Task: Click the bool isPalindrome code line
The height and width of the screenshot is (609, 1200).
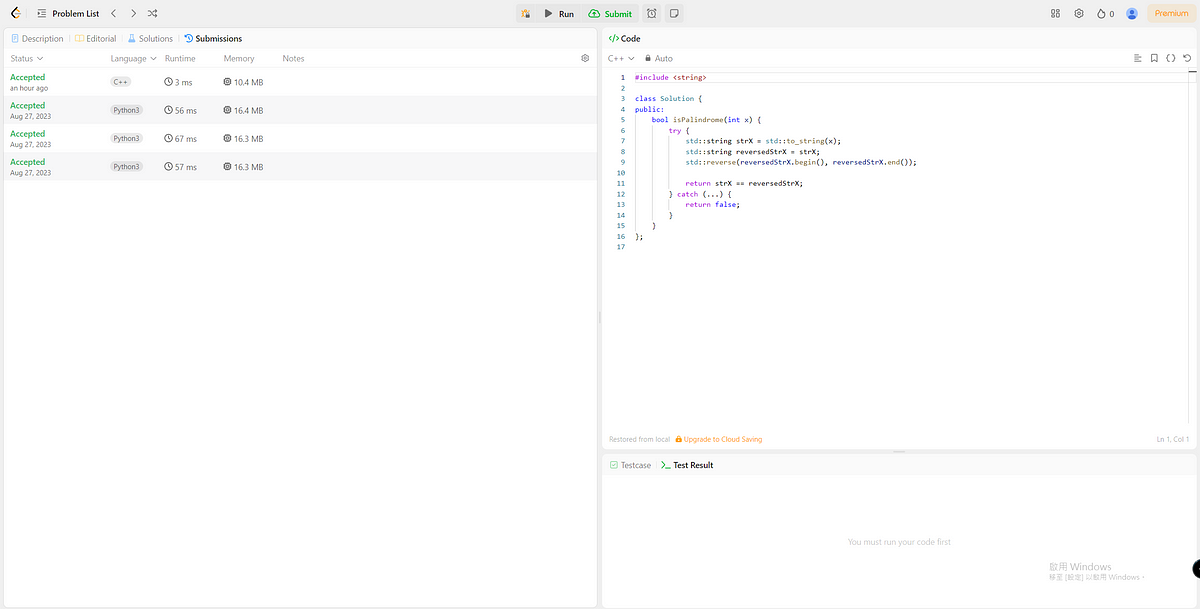Action: click(707, 120)
